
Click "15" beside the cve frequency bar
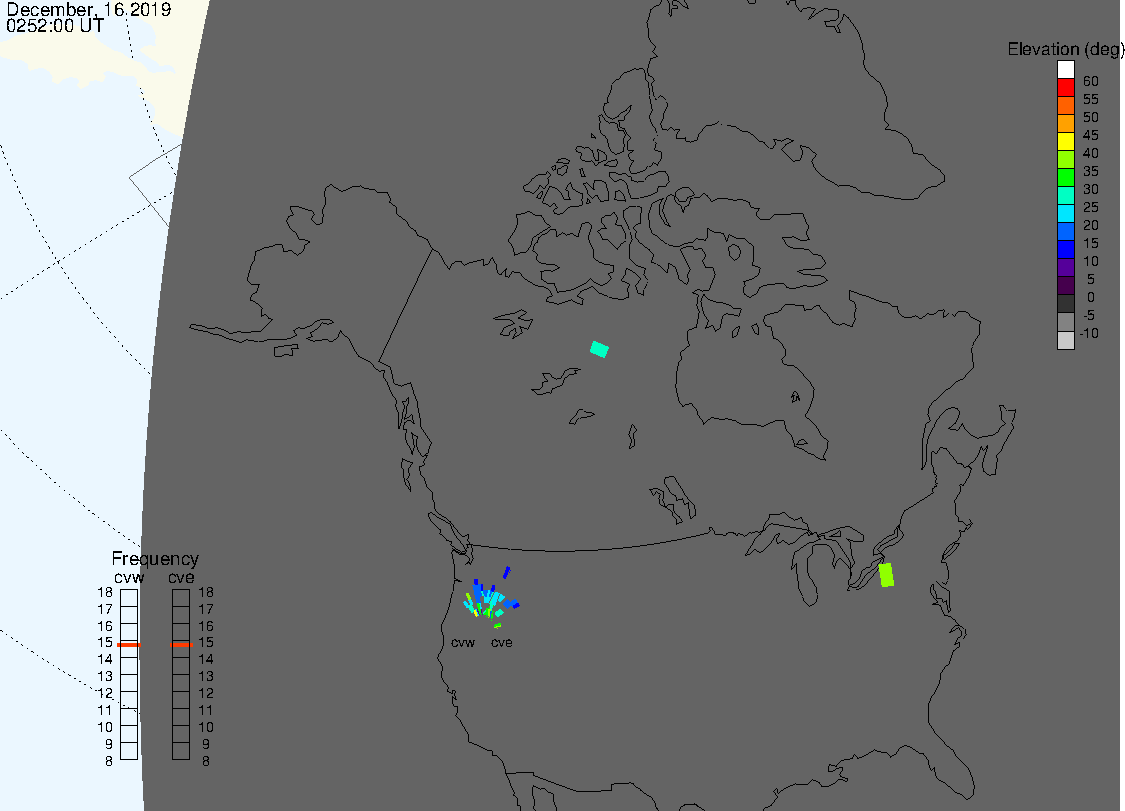(206, 642)
